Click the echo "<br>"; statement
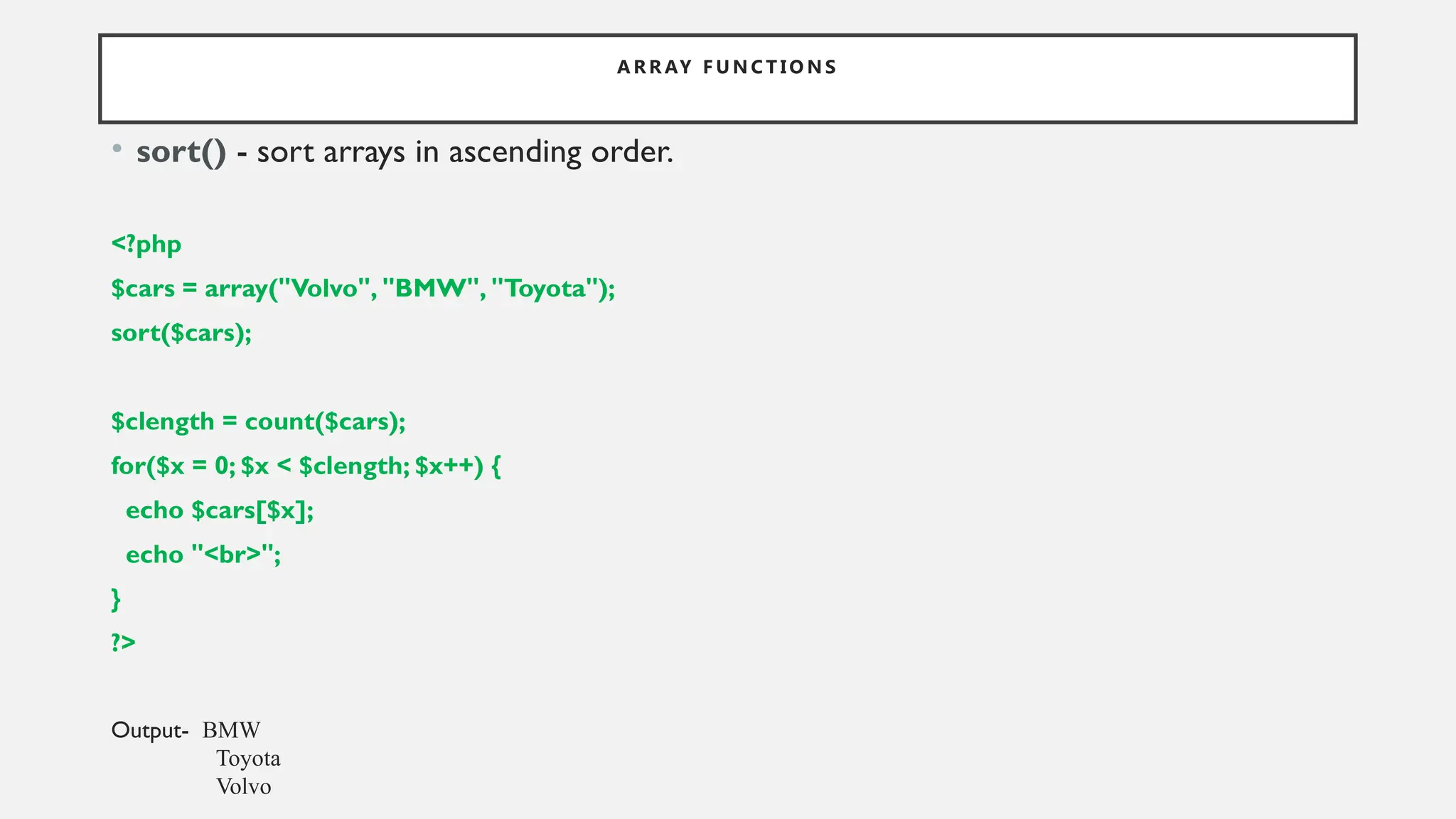 click(x=203, y=555)
